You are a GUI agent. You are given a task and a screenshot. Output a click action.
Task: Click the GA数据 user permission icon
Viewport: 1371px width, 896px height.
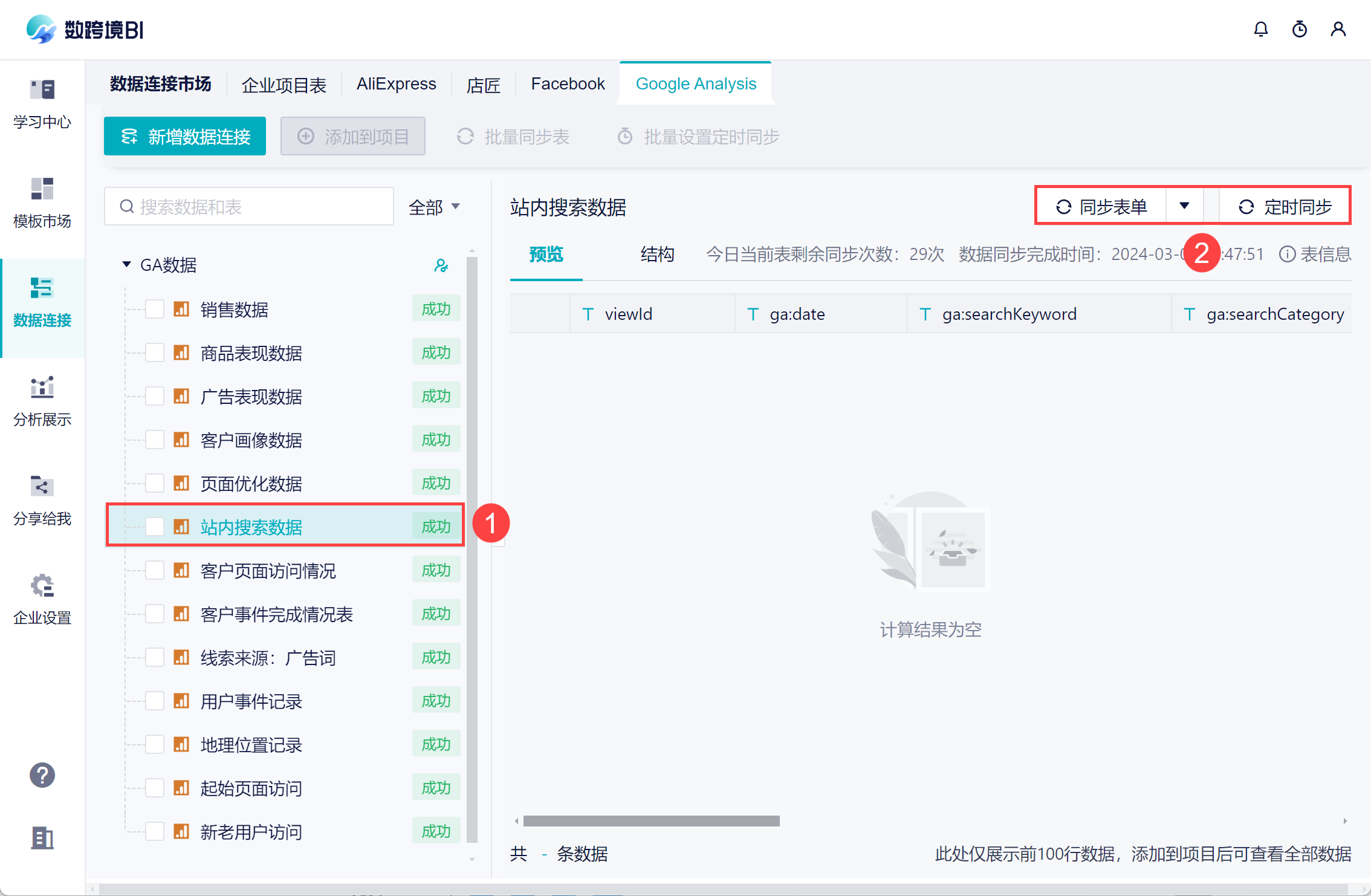pos(441,265)
